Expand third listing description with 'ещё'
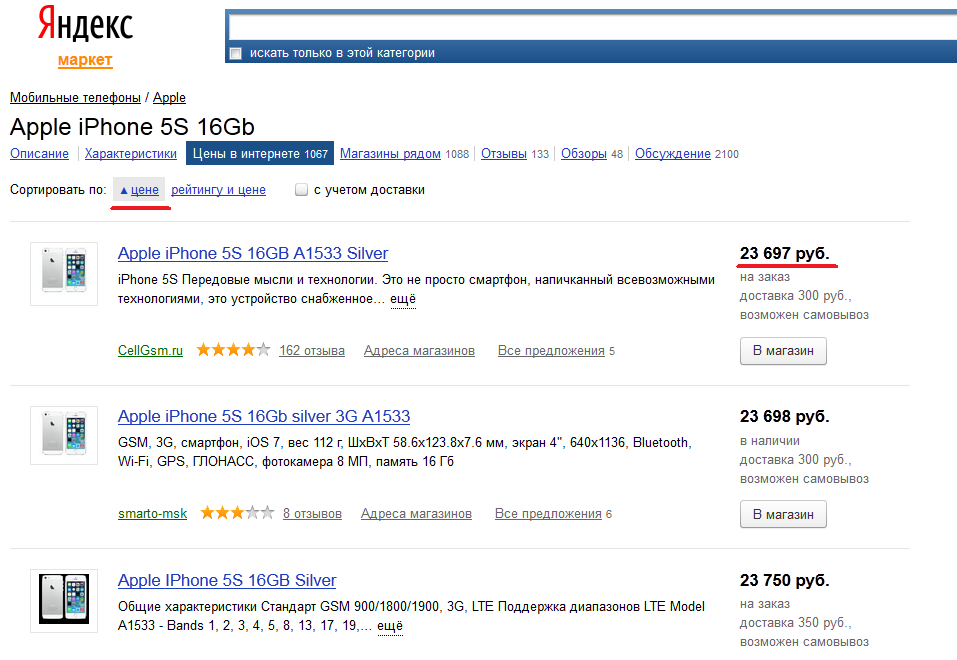 click(x=390, y=626)
